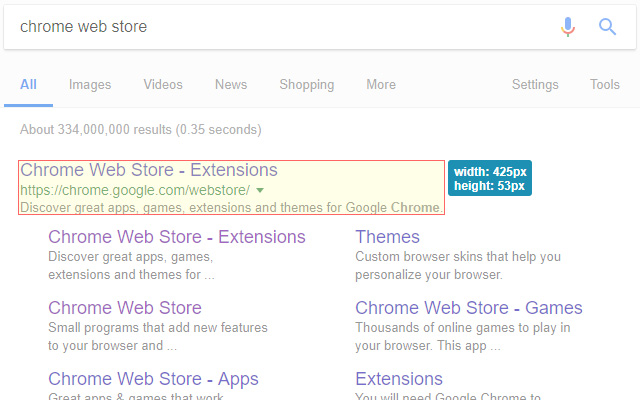Open the Videos results tab
640x400 pixels.
click(163, 85)
